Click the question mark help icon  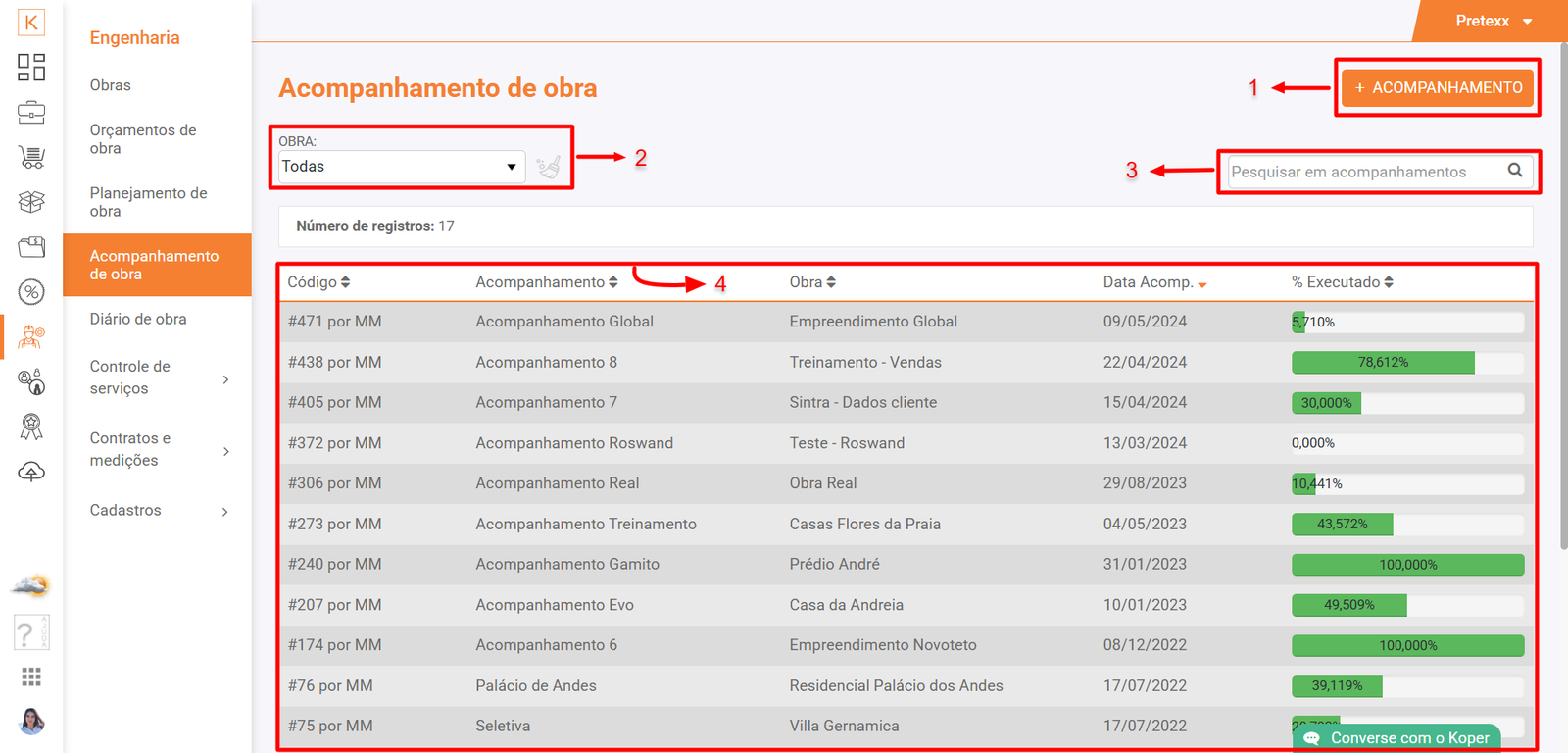[30, 633]
